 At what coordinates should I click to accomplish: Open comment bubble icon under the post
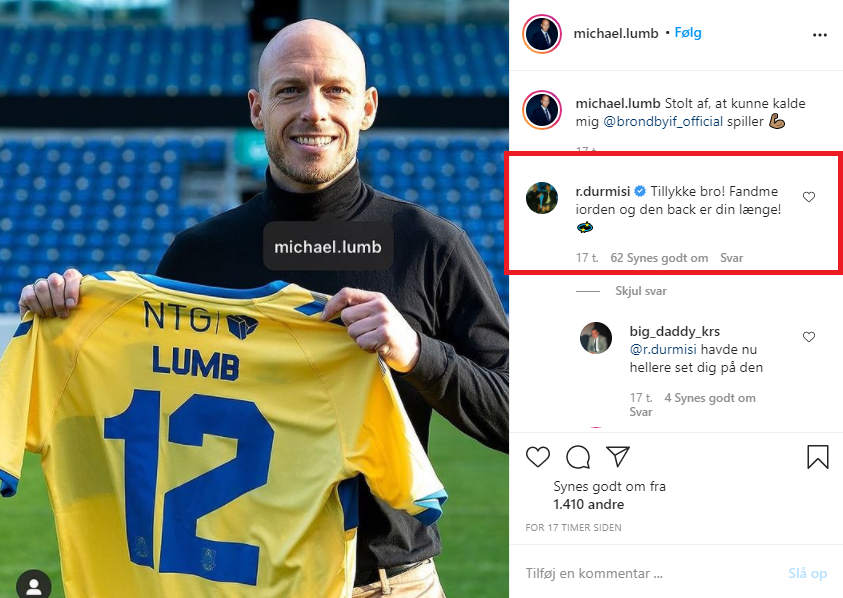(x=578, y=457)
